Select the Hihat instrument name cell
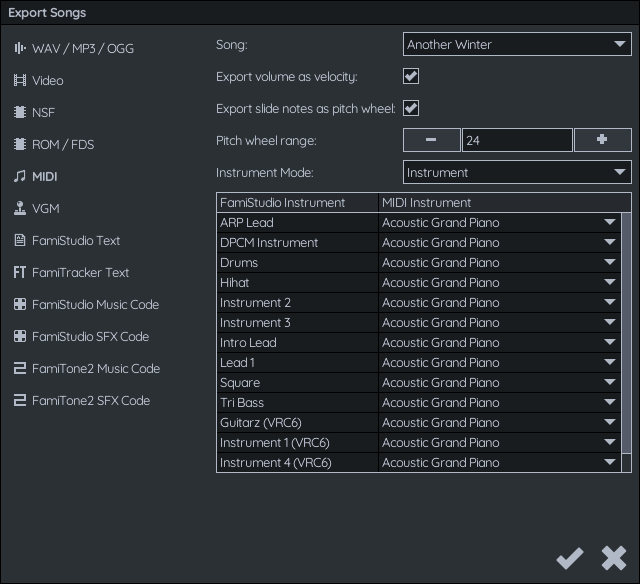This screenshot has width=640, height=584. (x=297, y=282)
